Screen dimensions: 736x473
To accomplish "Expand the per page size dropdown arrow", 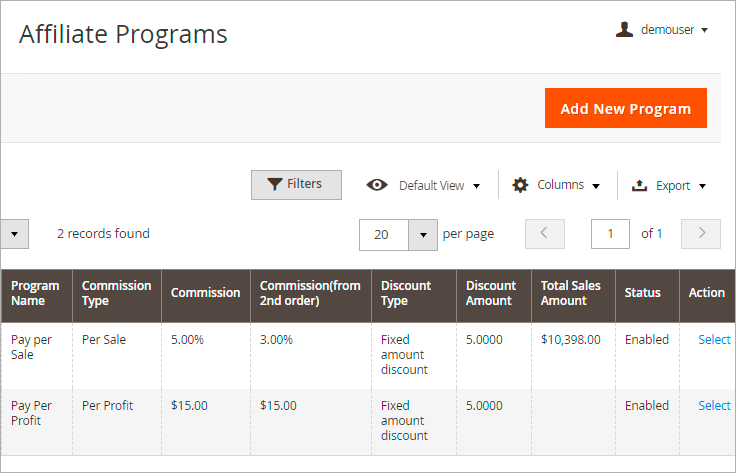I will pos(424,234).
